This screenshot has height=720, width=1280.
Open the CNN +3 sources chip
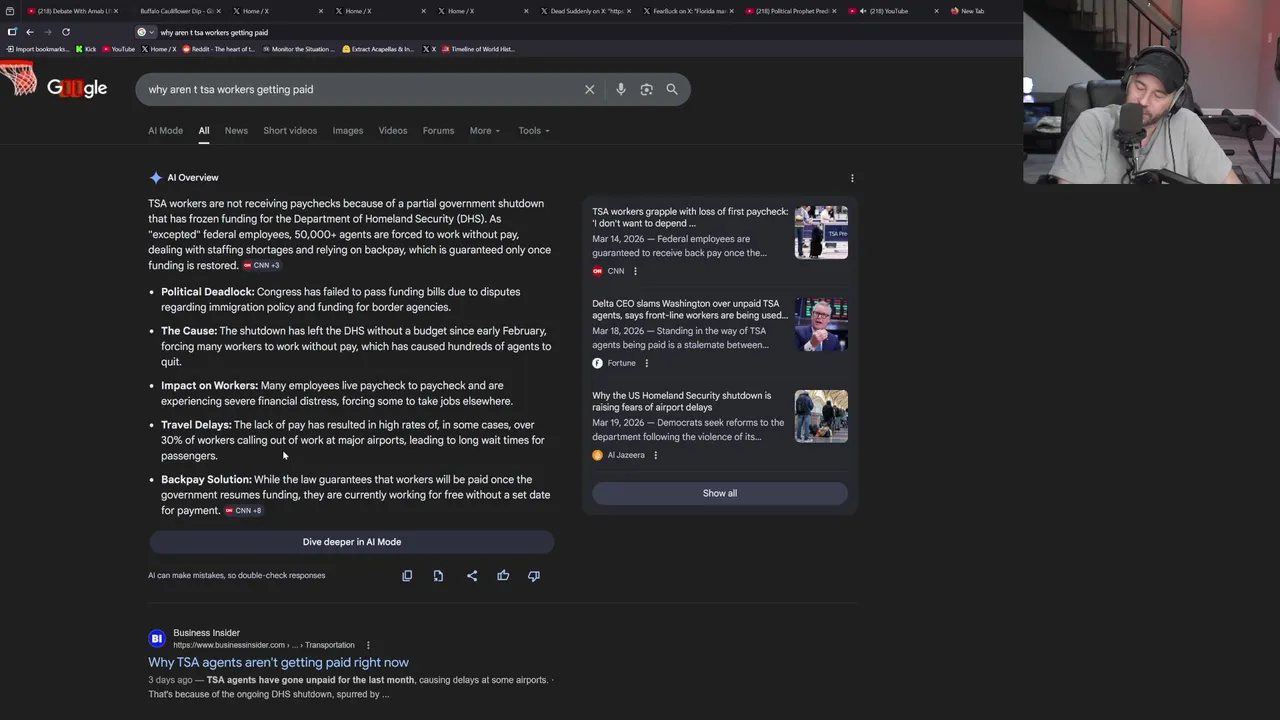261,266
